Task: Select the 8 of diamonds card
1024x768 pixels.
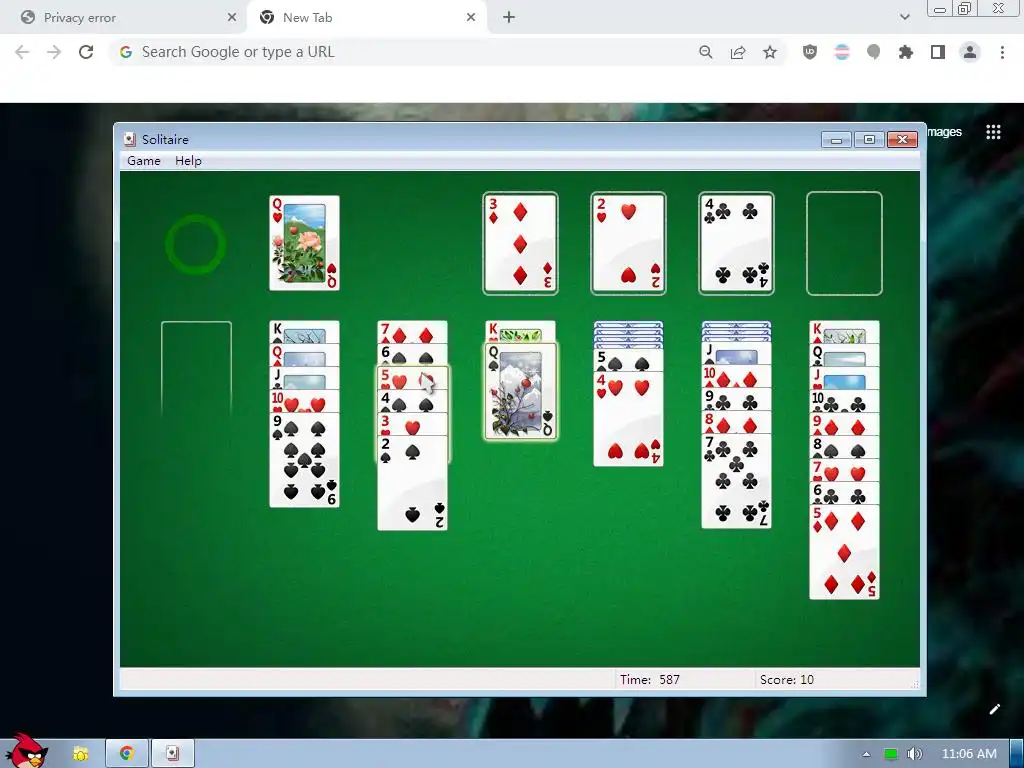Action: point(736,422)
